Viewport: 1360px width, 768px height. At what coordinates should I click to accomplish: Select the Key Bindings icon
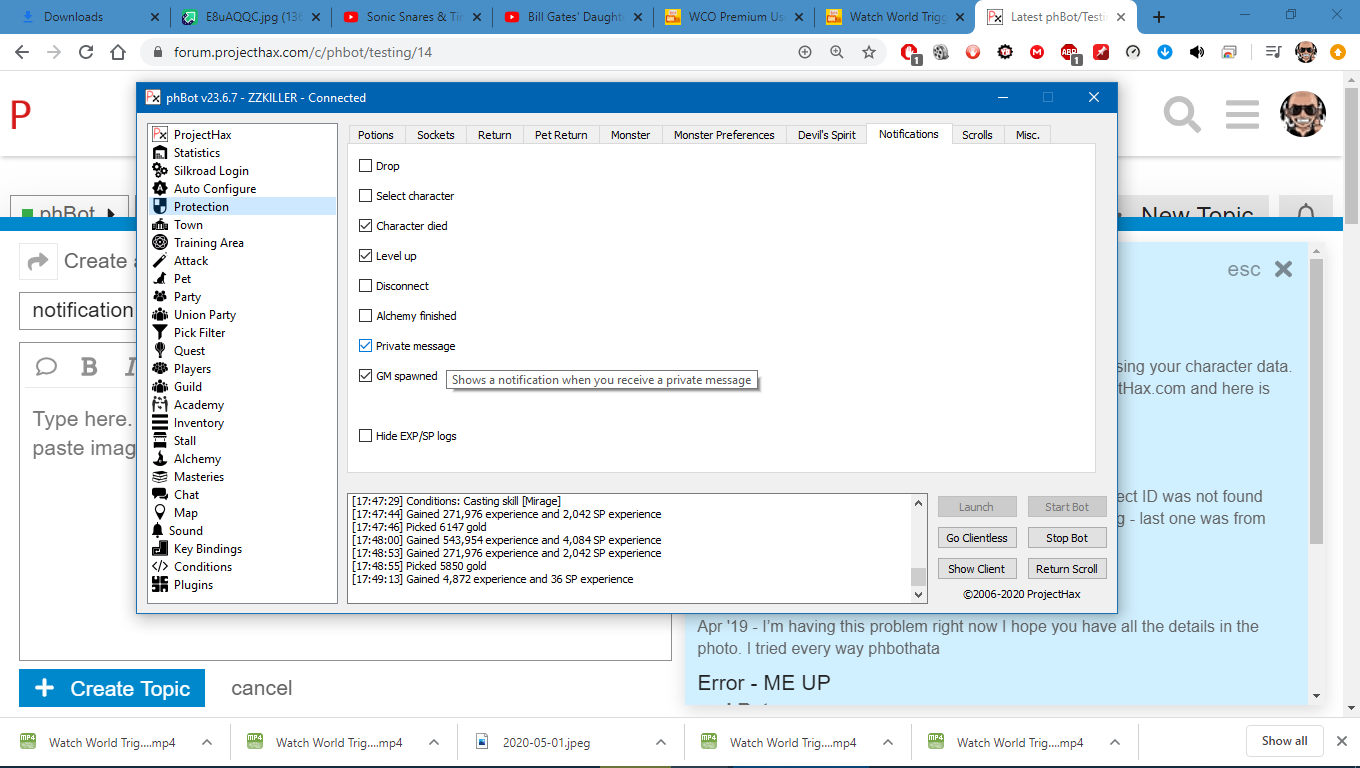tap(160, 549)
